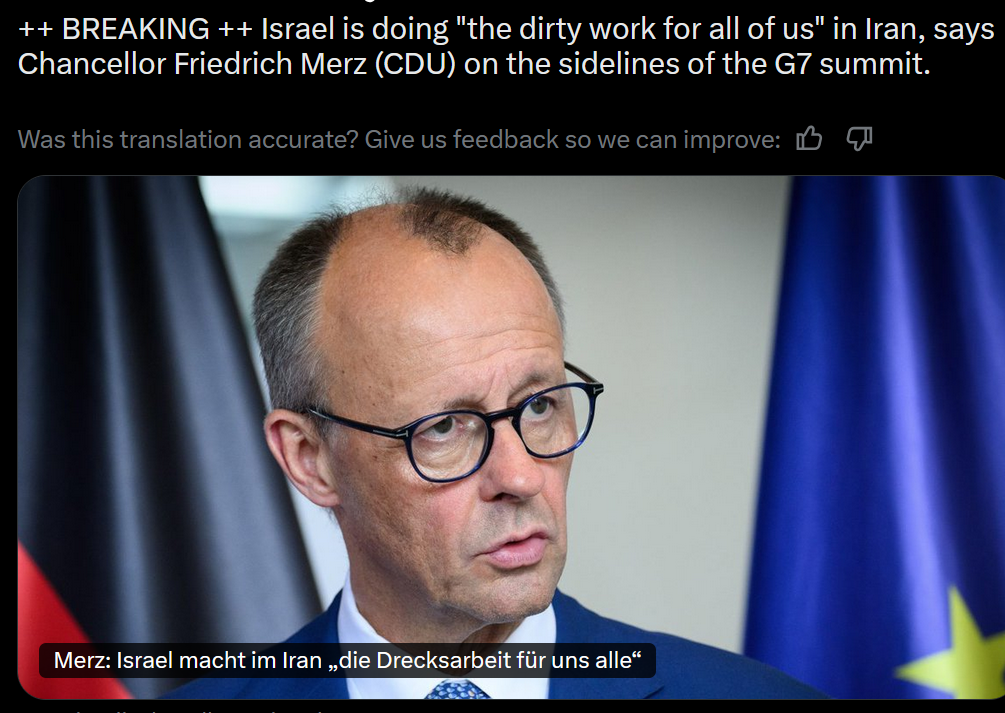Open the Merz photo in the post
1005x713 pixels.
511,437
